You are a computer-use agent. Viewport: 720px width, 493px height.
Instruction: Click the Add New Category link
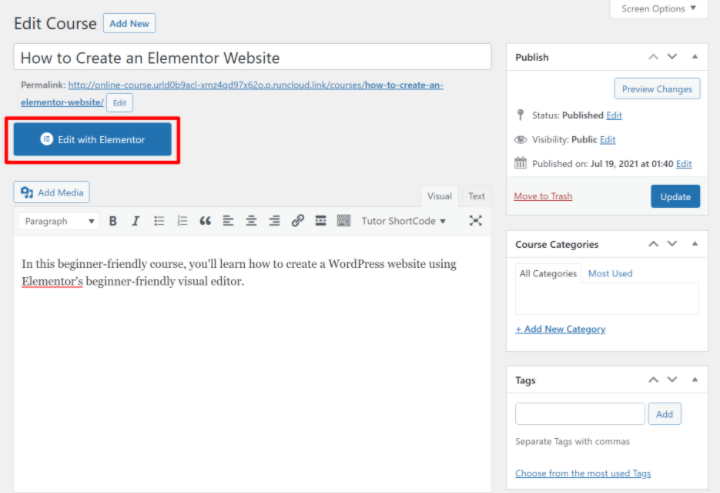tap(560, 329)
